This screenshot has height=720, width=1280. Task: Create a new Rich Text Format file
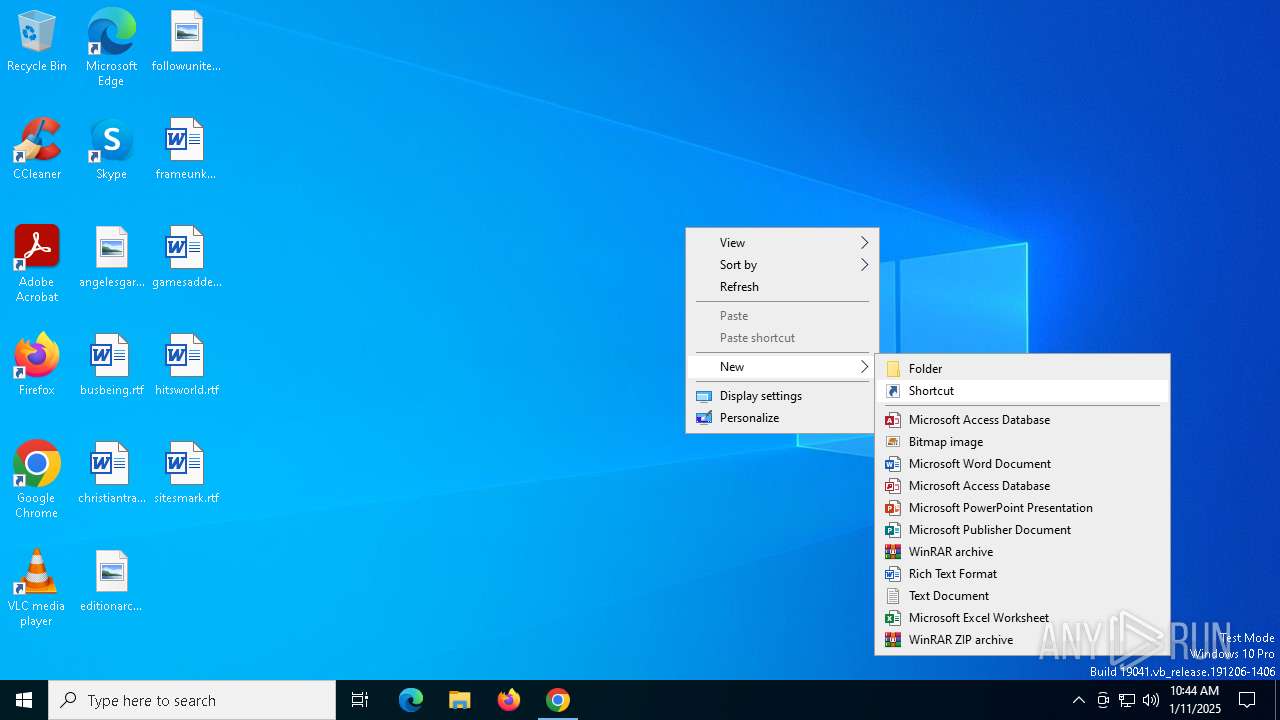tap(1022, 574)
